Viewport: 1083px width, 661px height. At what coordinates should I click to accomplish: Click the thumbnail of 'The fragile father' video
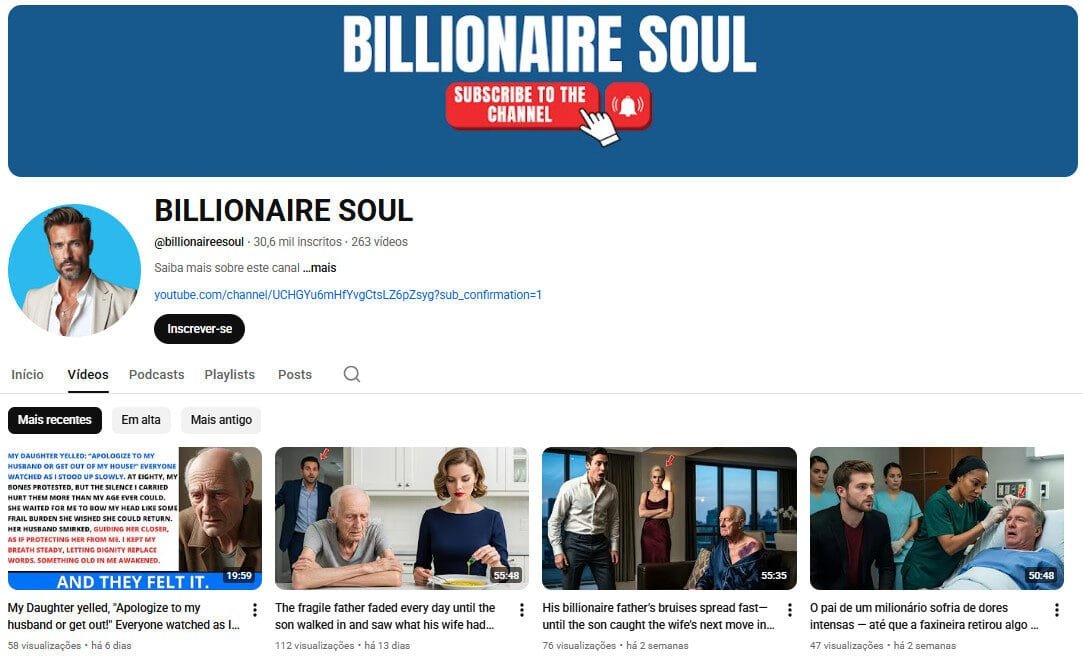click(401, 517)
